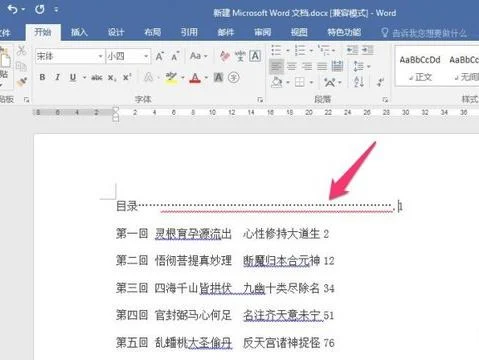This screenshot has width=479, height=360.
Task: Toggle Italic formatting
Action: point(57,77)
